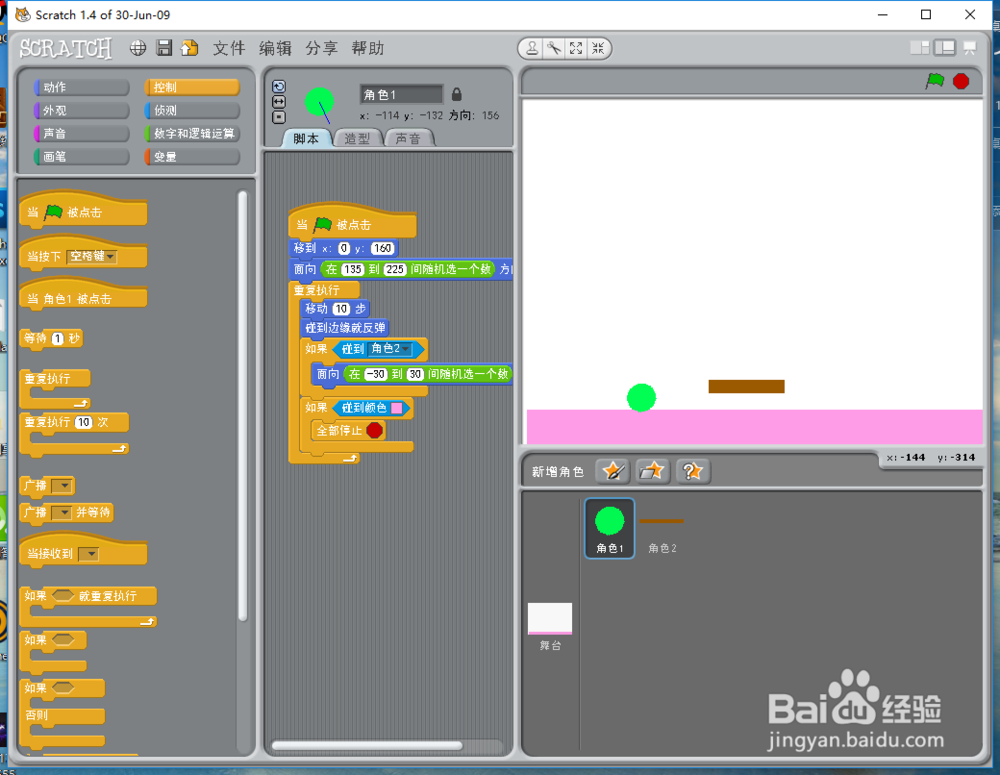The image size is (1000, 775).
Task: Select the shrink sprite tool
Action: tap(598, 48)
